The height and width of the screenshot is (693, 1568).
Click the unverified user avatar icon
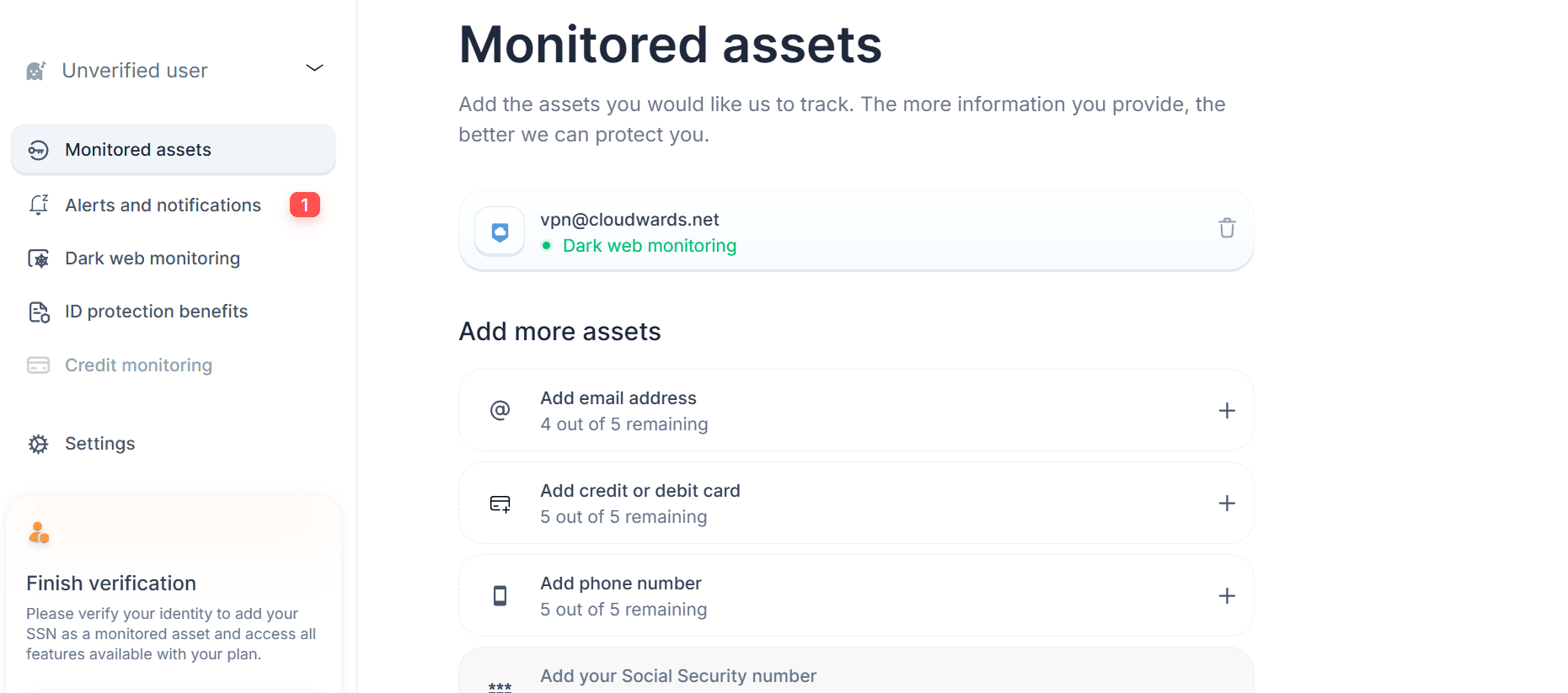tap(36, 71)
